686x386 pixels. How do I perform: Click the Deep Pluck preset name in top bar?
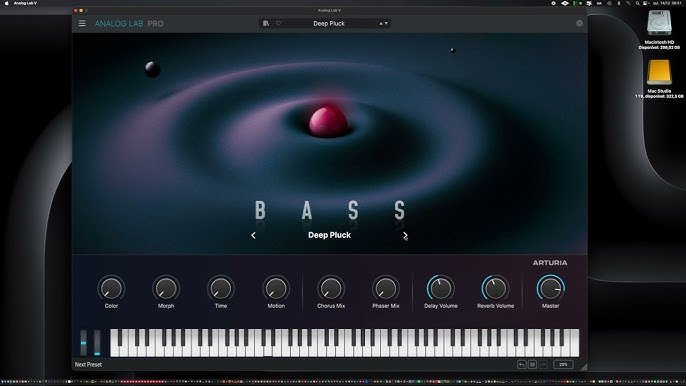click(329, 24)
